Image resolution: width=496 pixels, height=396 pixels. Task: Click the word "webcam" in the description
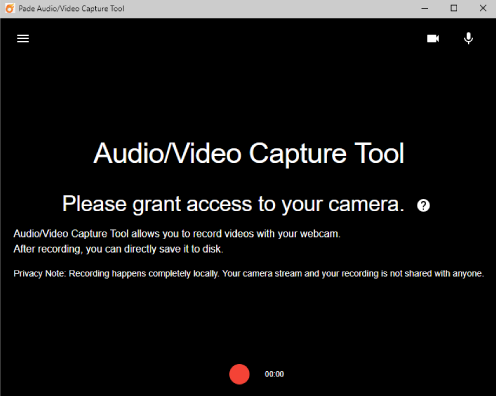tap(319, 234)
